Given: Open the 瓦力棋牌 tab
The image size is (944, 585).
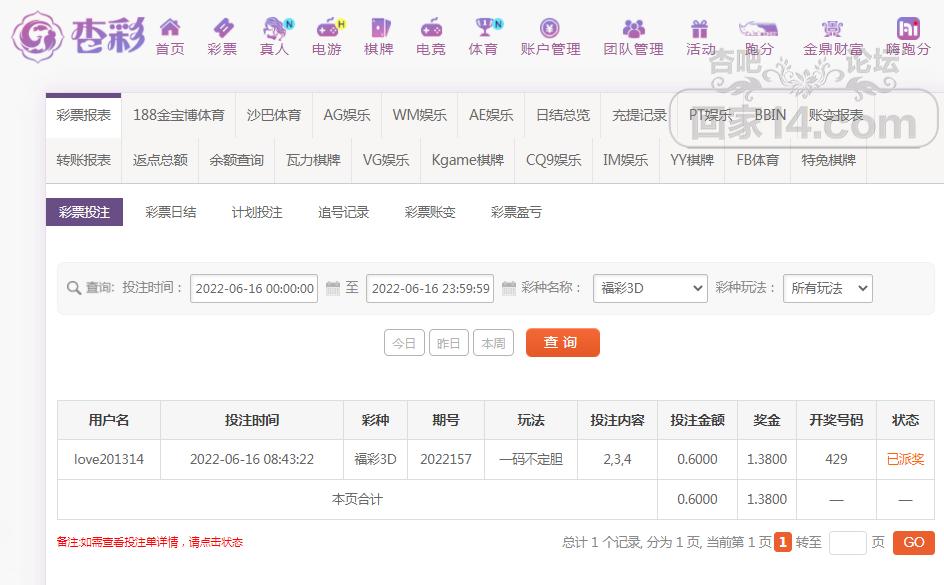Looking at the screenshot, I should (x=313, y=160).
